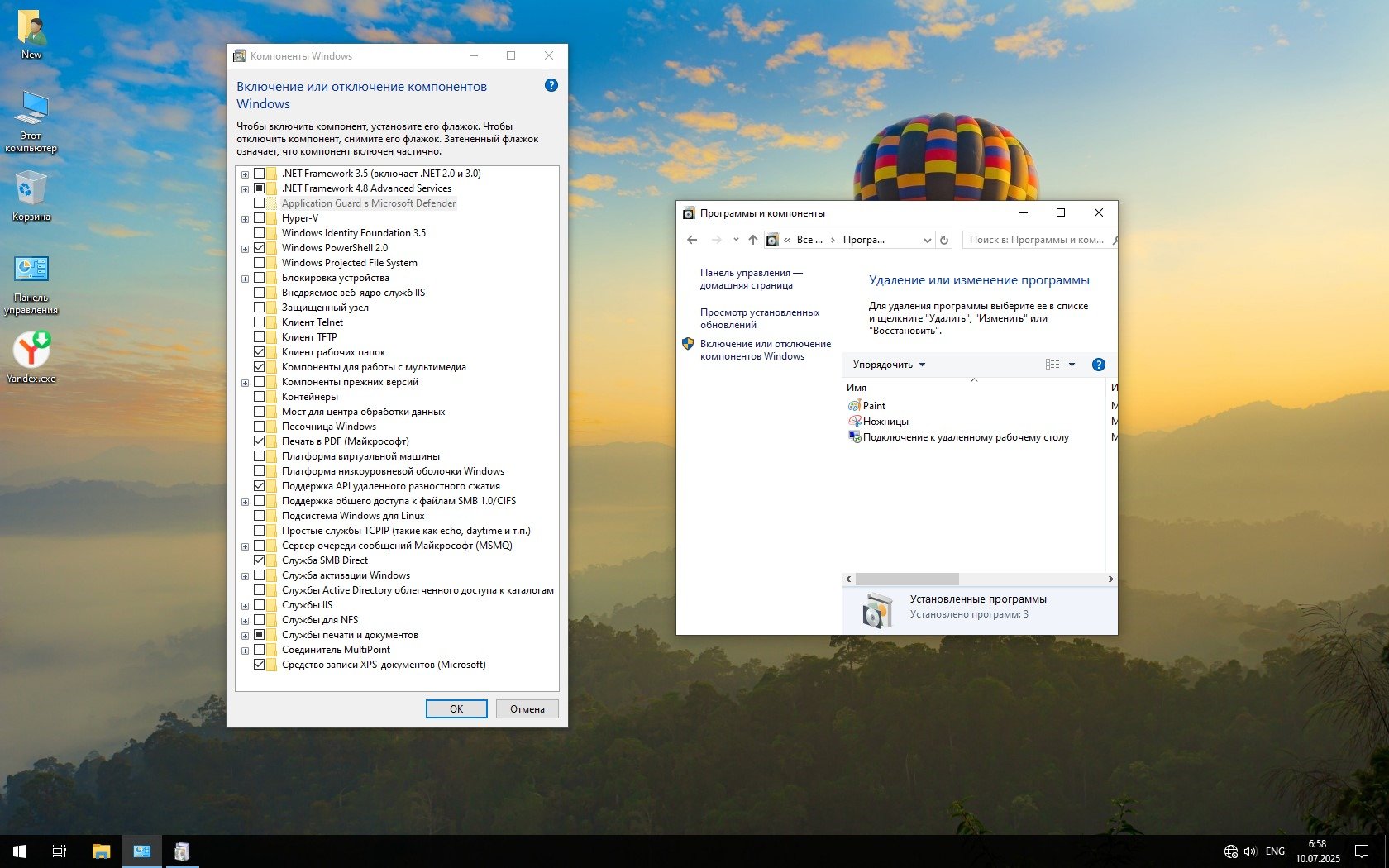This screenshot has width=1389, height=868.
Task: Enable the Hyper-V checkbox
Action: pyautogui.click(x=260, y=218)
